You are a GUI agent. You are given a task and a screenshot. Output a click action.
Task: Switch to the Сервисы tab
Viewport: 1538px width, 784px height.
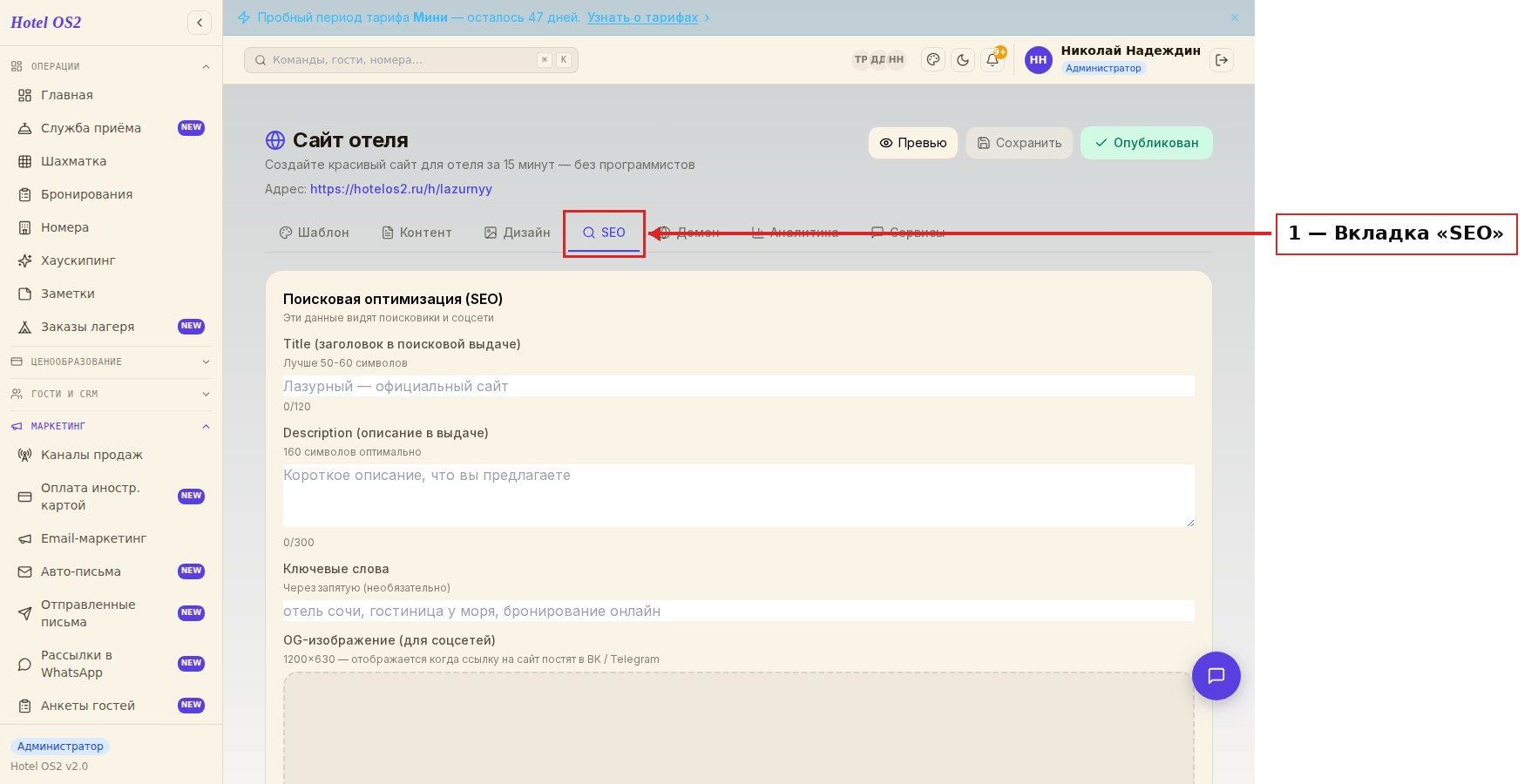pyautogui.click(x=908, y=233)
